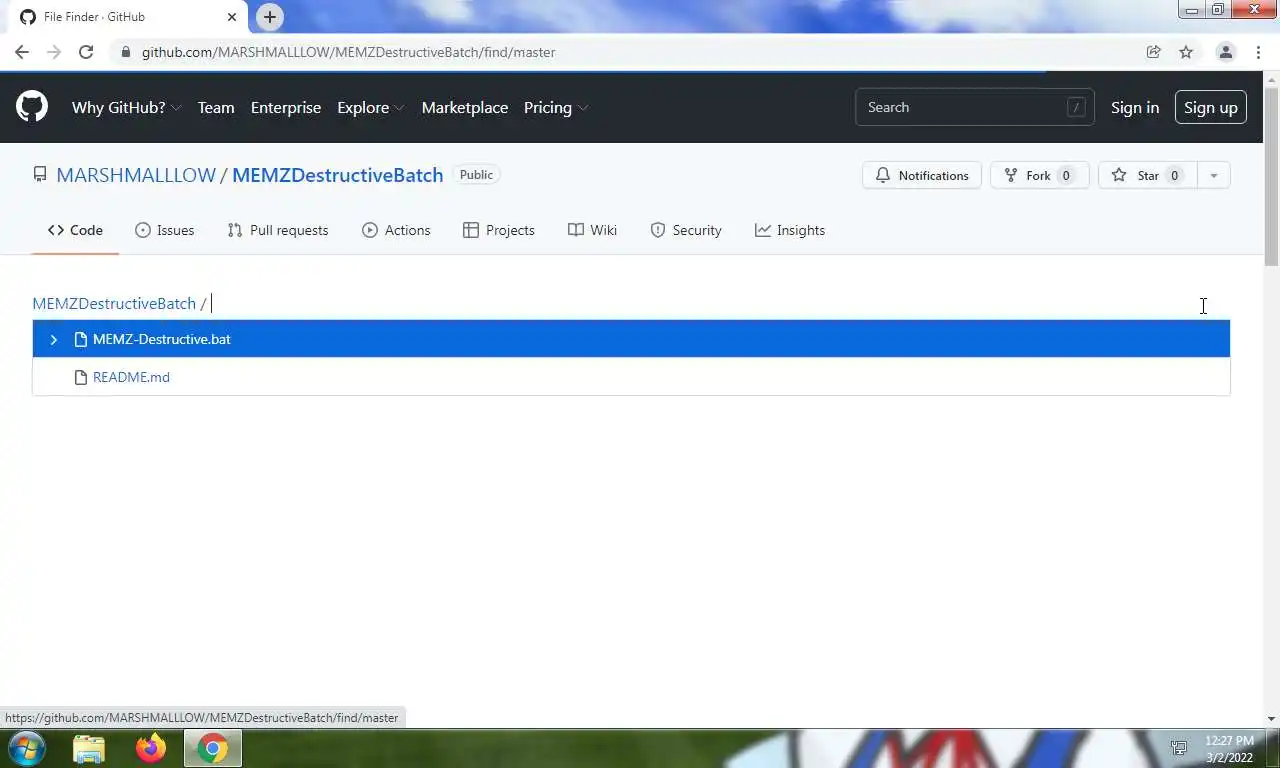Click the README.md file icon

pos(81,377)
